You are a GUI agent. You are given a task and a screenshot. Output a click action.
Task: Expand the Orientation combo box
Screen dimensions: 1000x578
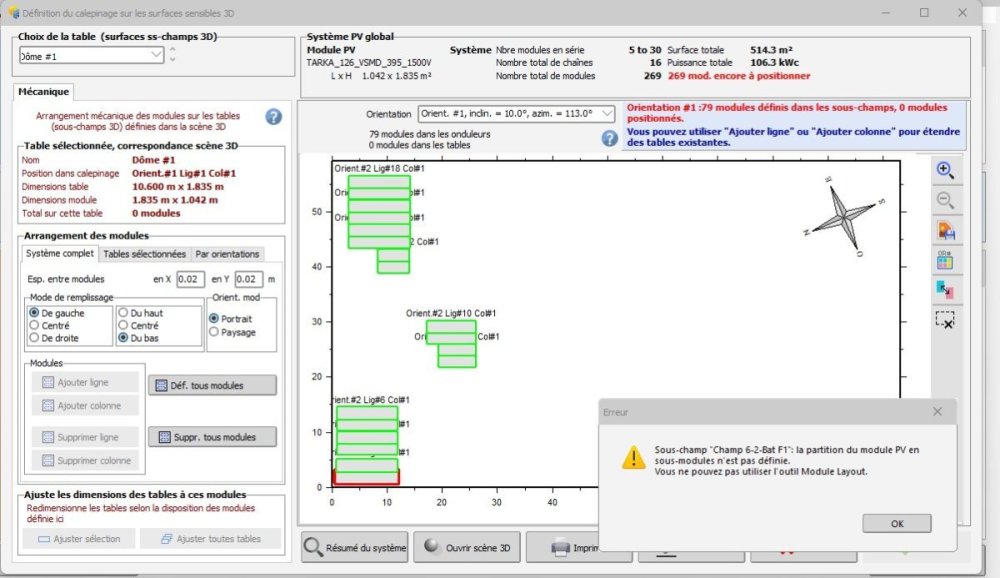click(606, 114)
